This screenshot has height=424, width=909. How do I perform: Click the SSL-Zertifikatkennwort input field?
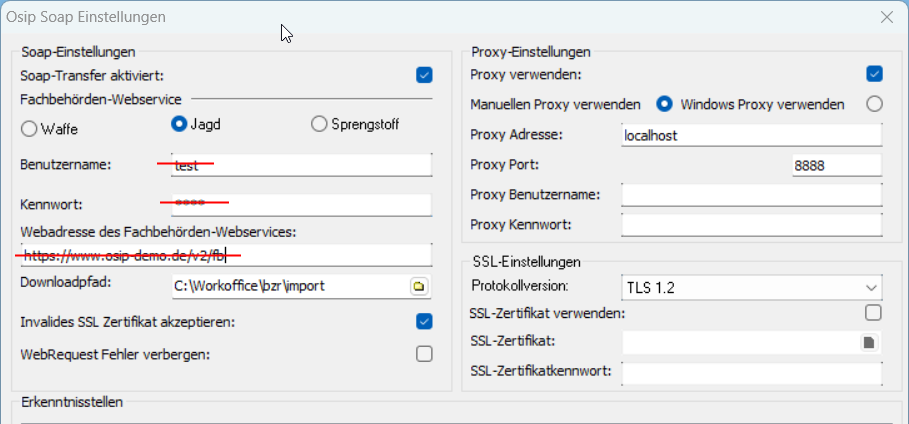coord(750,373)
